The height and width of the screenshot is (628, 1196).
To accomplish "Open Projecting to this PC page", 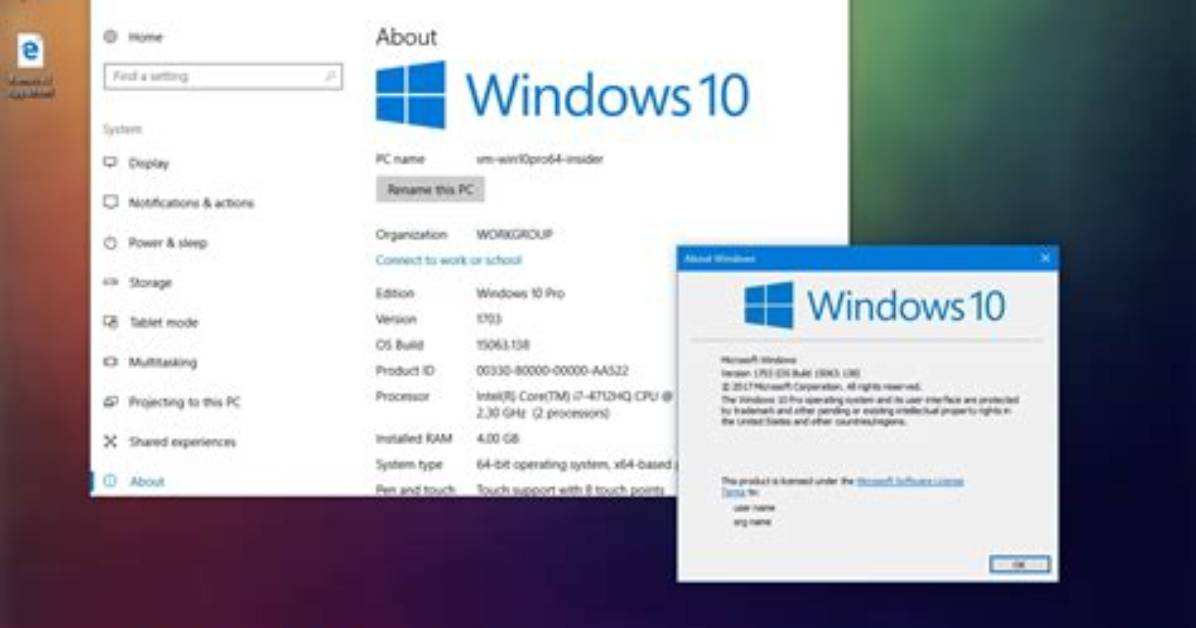I will pyautogui.click(x=184, y=402).
